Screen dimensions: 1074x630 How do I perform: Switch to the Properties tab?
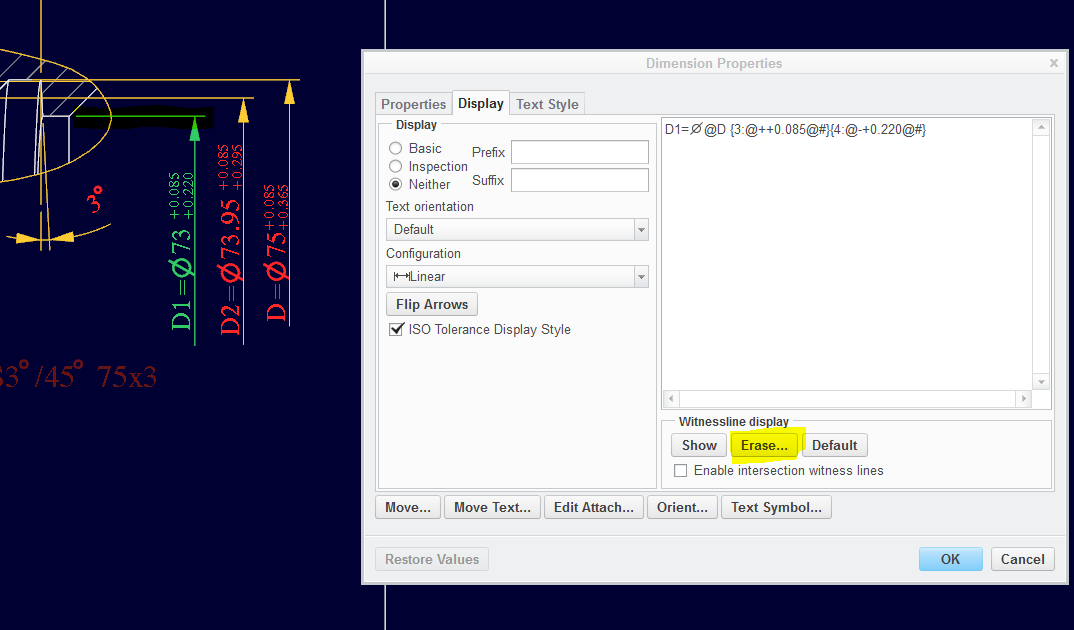tap(413, 104)
